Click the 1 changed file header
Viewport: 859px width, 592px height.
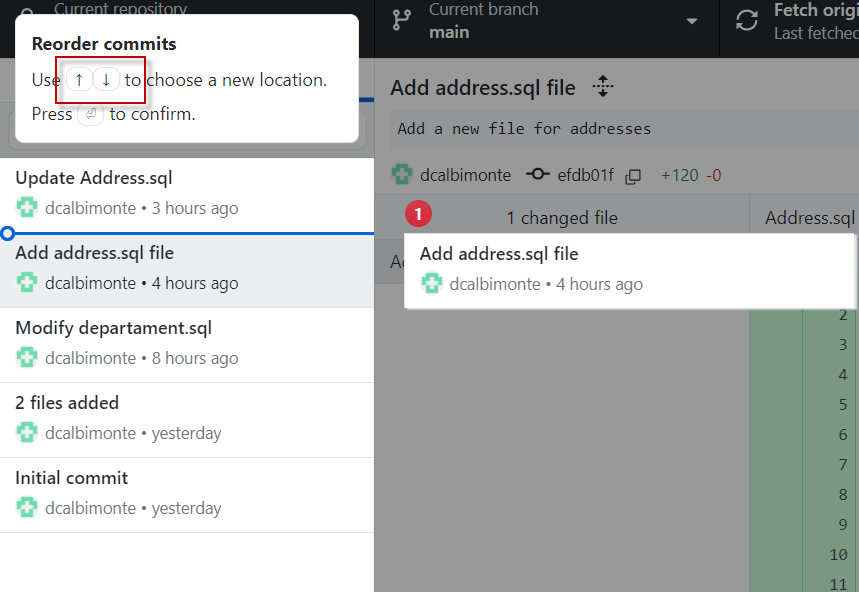click(x=561, y=218)
